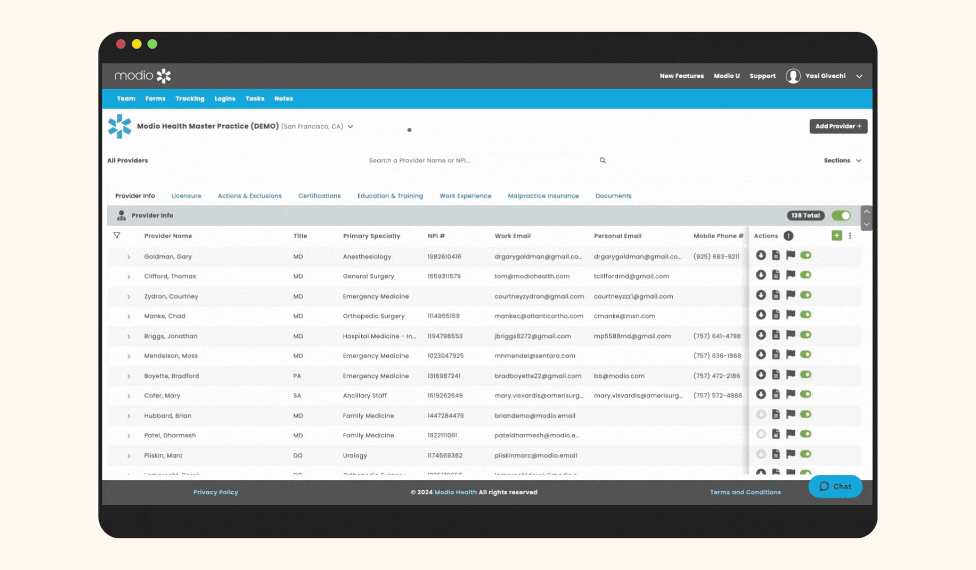Switch to the Licensure tab
The width and height of the screenshot is (976, 570).
click(x=186, y=196)
